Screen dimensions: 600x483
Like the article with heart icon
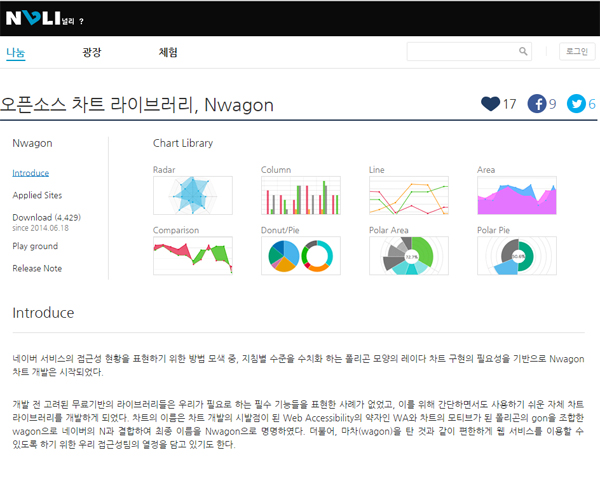[490, 104]
